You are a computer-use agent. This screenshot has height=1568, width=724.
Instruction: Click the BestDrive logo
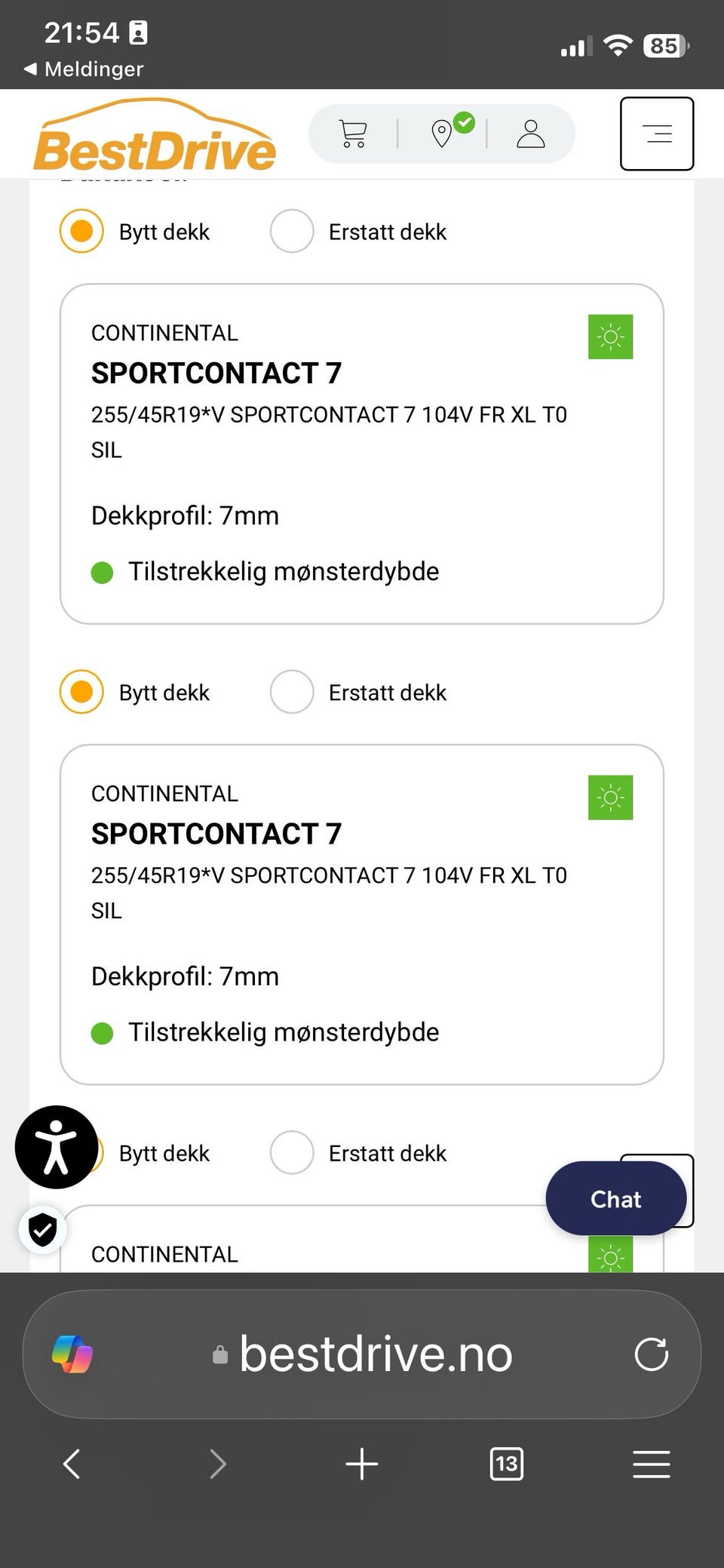155,135
